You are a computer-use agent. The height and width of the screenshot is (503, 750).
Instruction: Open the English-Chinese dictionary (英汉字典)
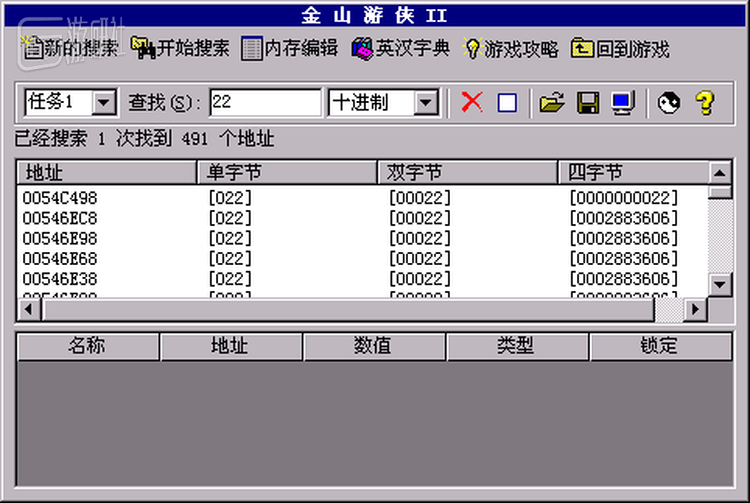tap(401, 48)
